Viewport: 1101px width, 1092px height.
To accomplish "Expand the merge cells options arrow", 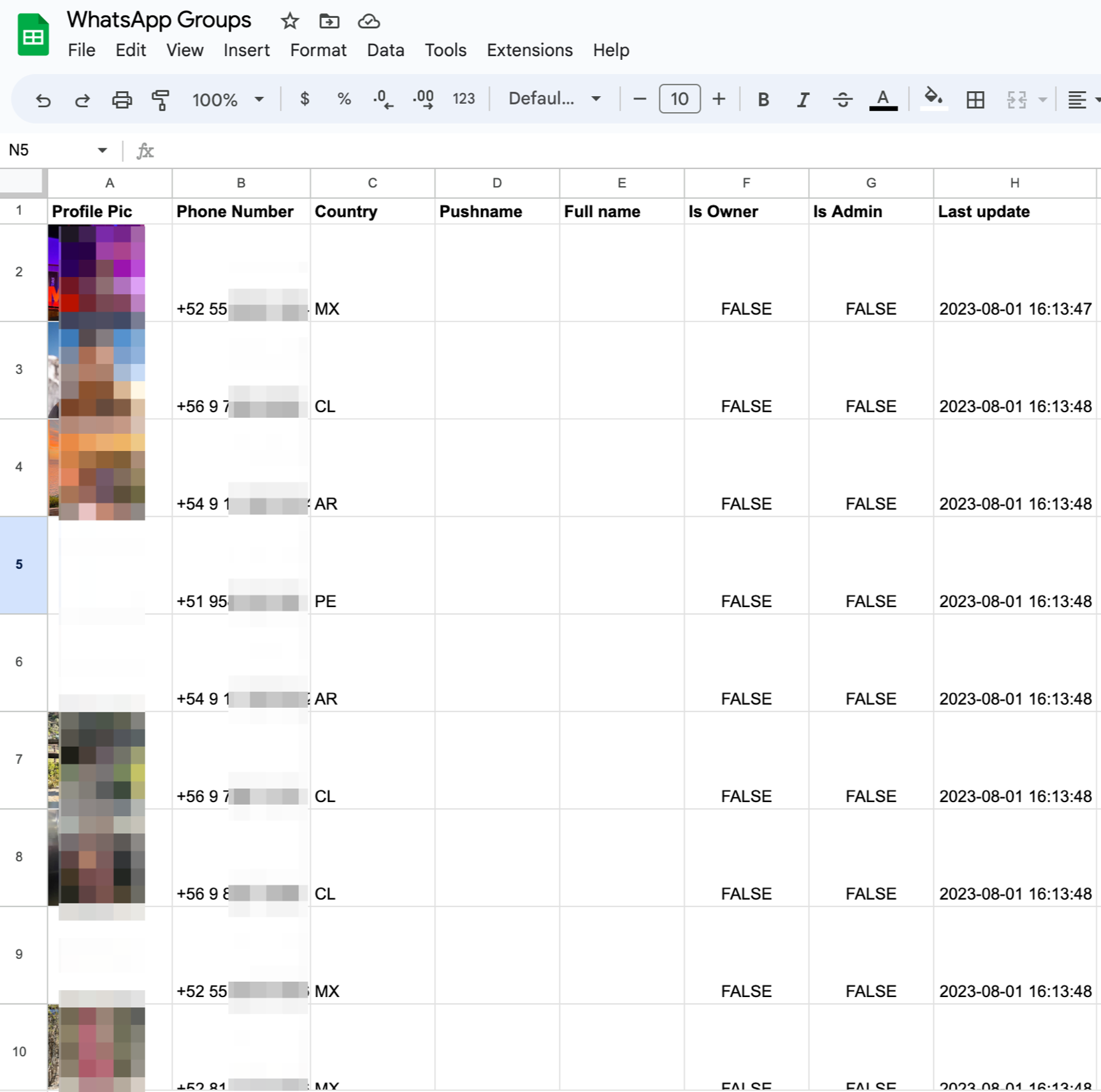I will pos(1042,99).
